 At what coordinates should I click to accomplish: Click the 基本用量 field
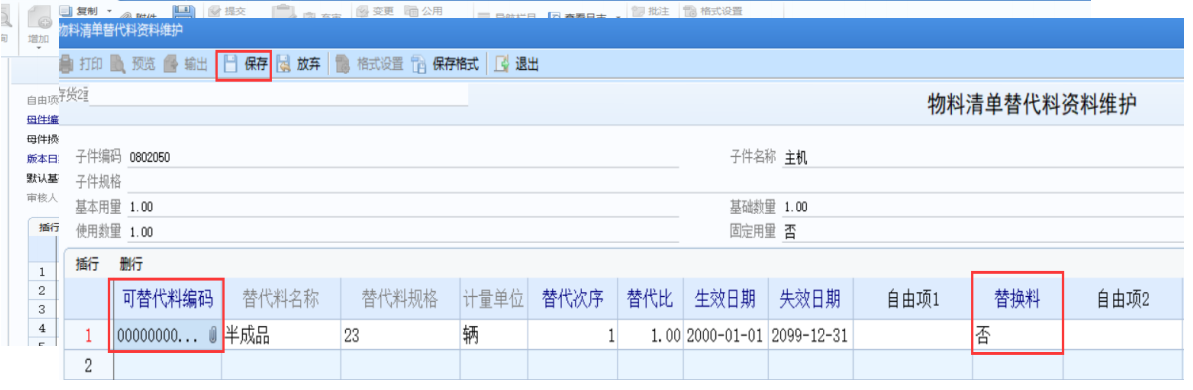pyautogui.click(x=403, y=207)
